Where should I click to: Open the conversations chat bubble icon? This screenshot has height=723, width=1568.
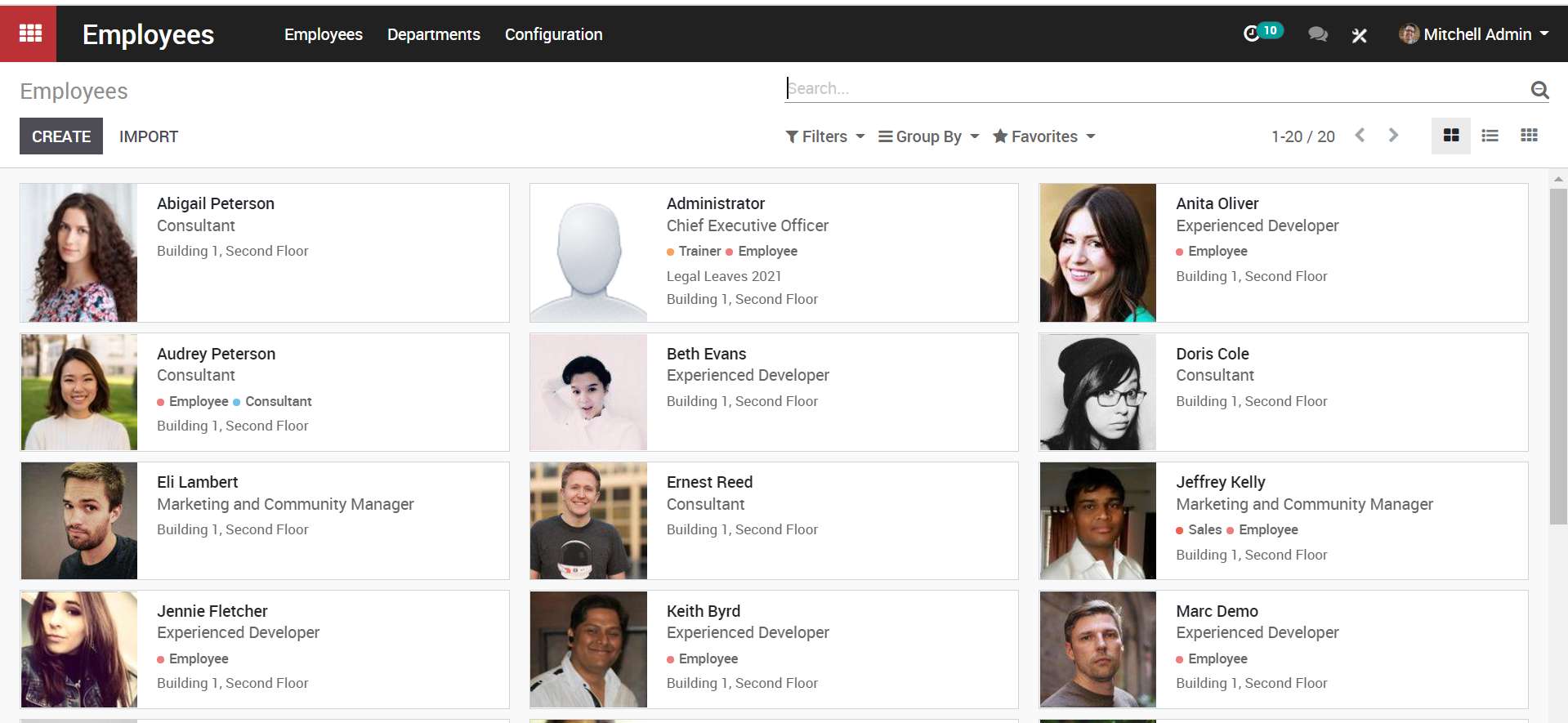[x=1317, y=34]
